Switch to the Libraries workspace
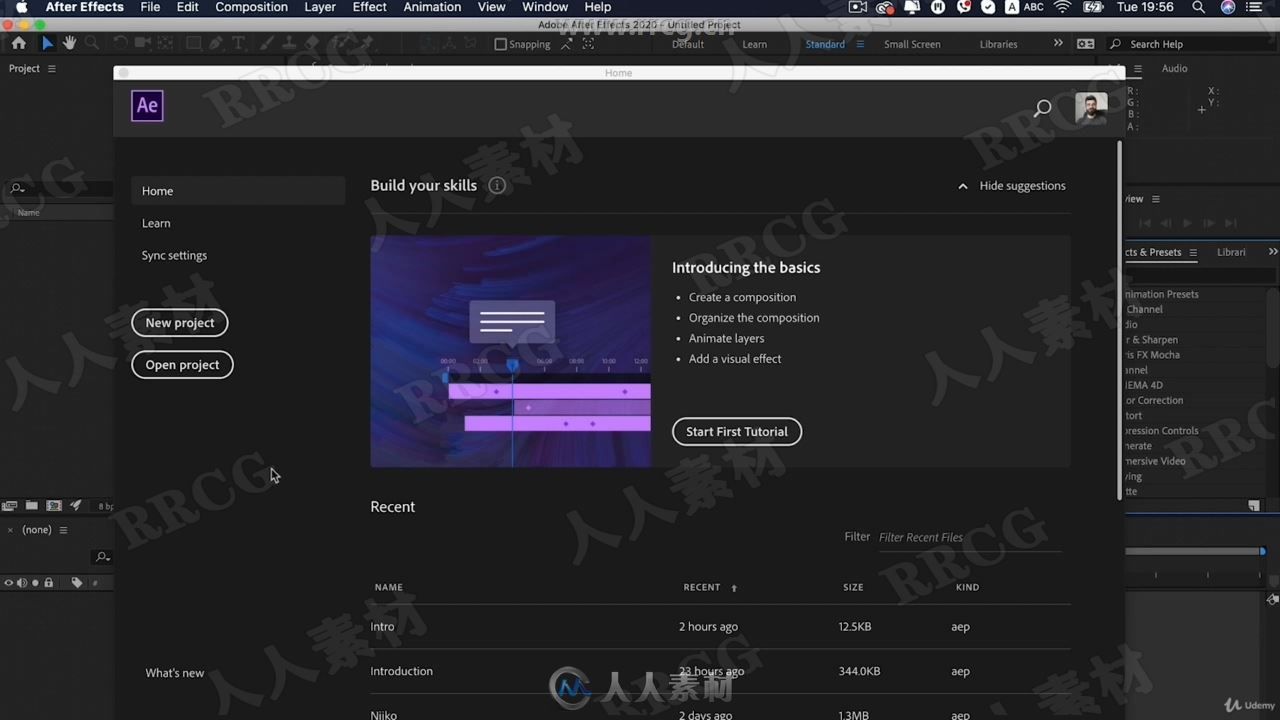 (x=998, y=44)
